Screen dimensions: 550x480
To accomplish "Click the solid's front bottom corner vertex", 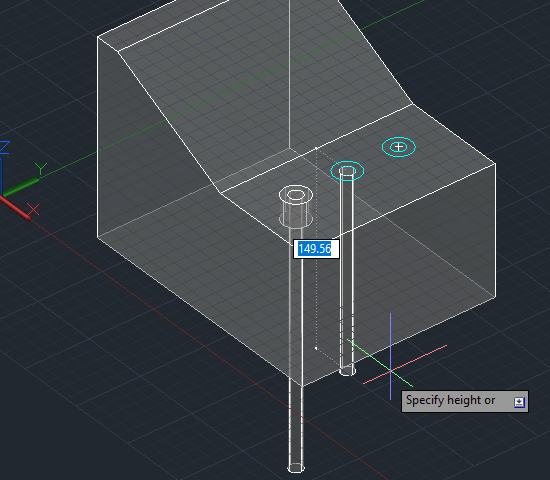I will tap(302, 386).
